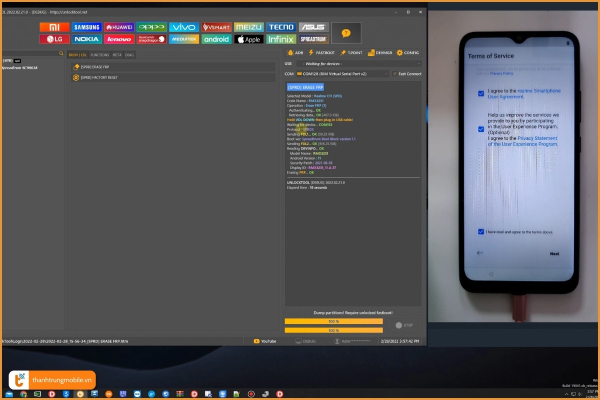This screenshot has height=400, width=600.
Task: Click the [SPRD] FACTORY RESET button
Action: click(x=102, y=76)
